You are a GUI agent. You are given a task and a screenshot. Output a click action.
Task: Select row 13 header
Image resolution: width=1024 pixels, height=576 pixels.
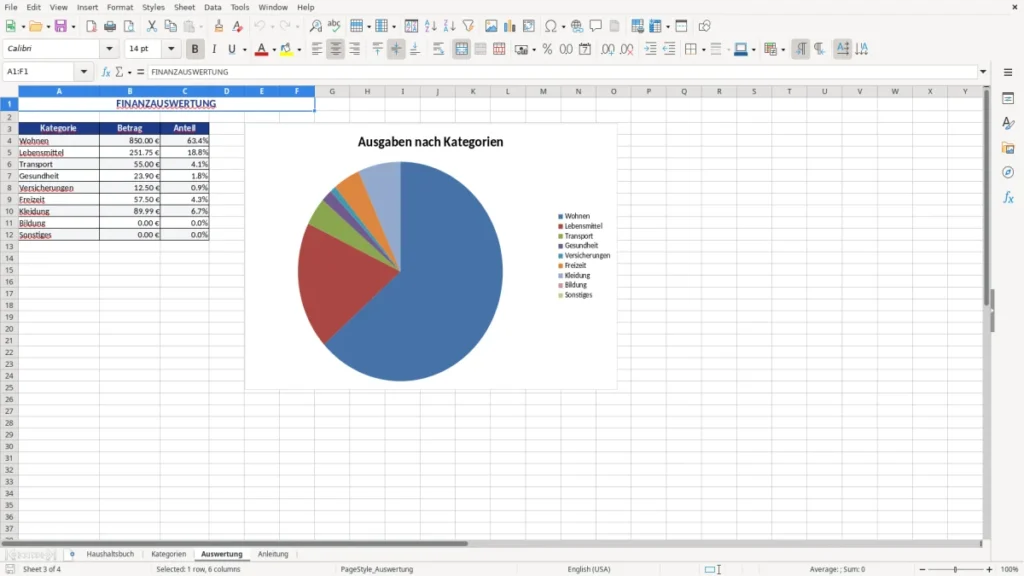click(x=9, y=246)
